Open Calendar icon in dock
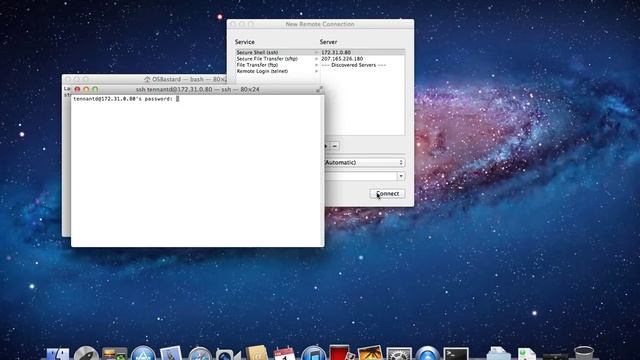This screenshot has width=640, height=360. click(284, 353)
